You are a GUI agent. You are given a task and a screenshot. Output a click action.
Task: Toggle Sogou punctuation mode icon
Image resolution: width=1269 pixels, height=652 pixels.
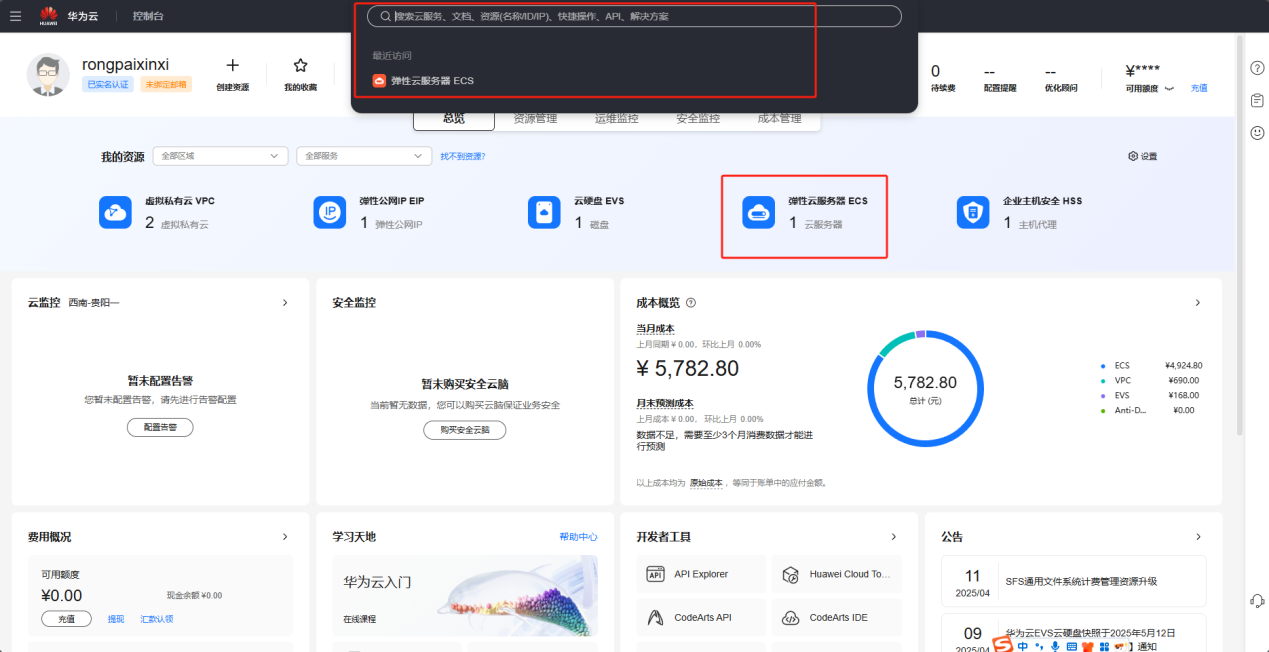click(1040, 646)
